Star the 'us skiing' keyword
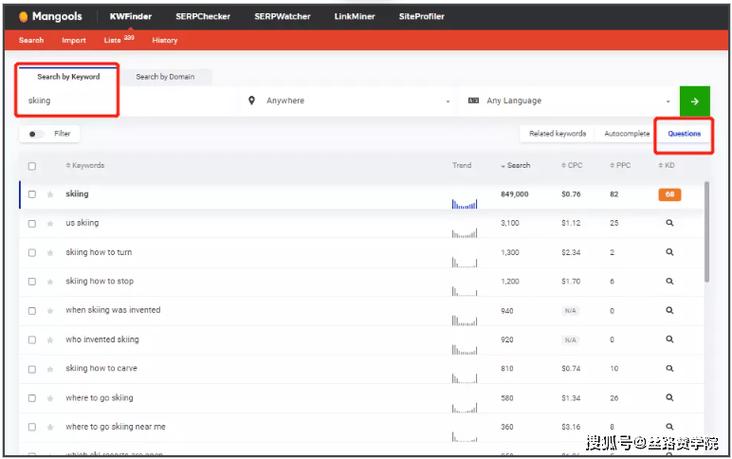This screenshot has width=732, height=459. pyautogui.click(x=50, y=224)
